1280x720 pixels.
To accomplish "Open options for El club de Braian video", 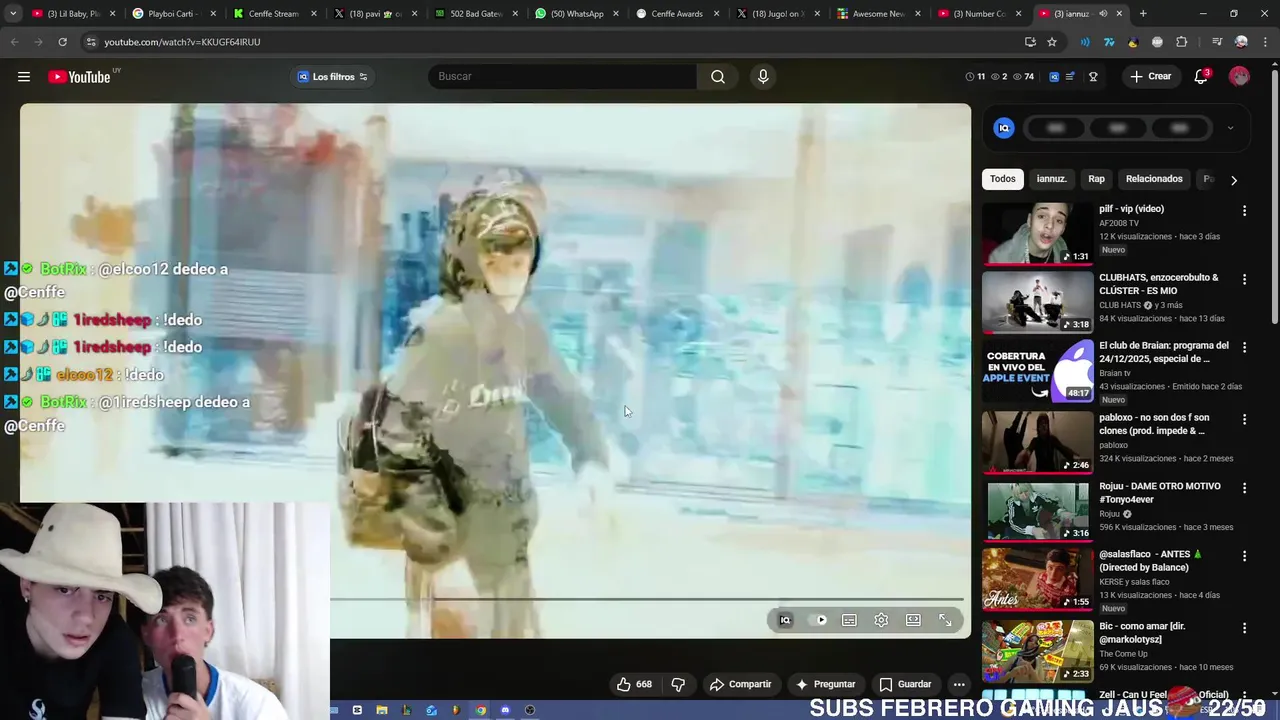I will point(1244,347).
